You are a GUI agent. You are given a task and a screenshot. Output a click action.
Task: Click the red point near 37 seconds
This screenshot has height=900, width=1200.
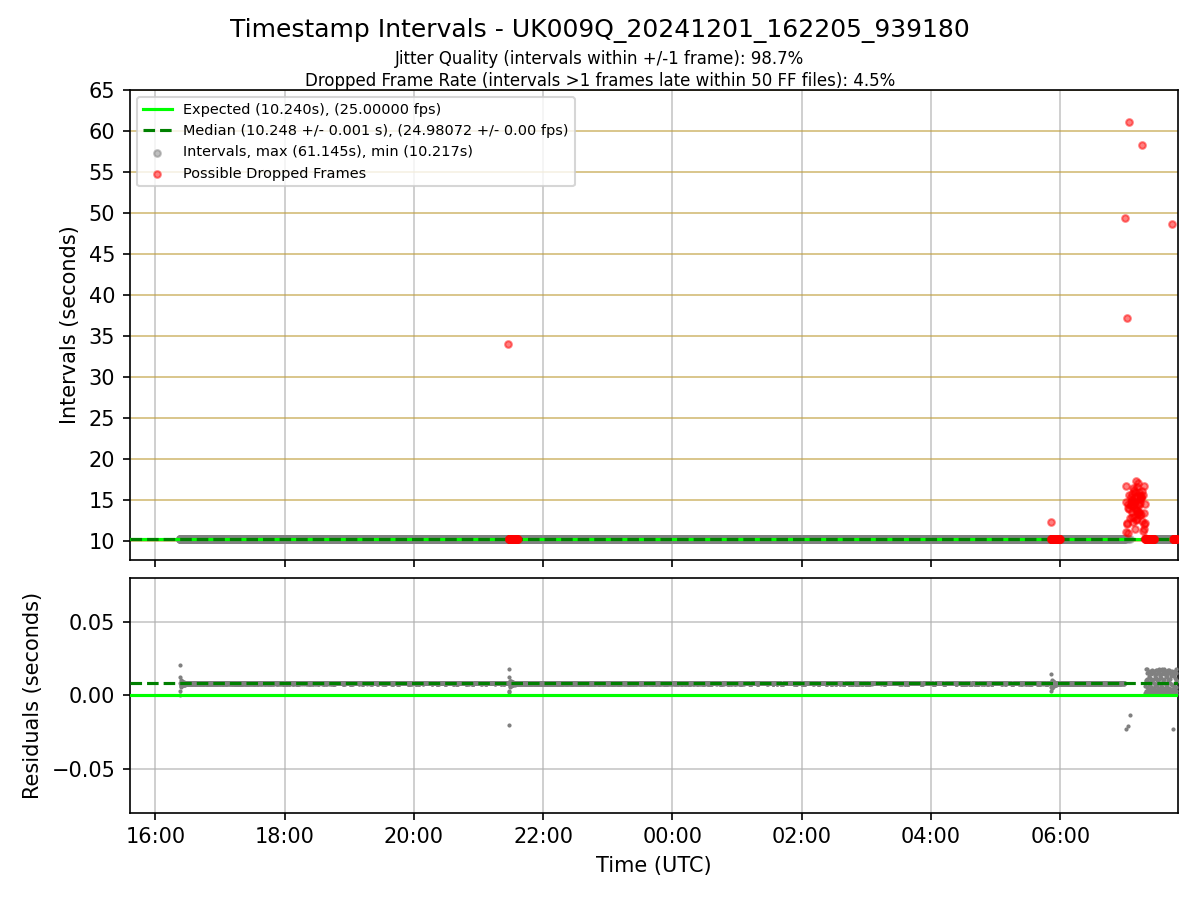pyautogui.click(x=1127, y=318)
